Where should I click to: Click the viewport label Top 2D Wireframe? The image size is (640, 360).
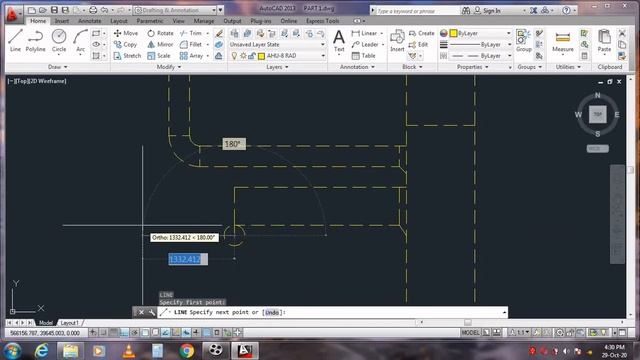[x=37, y=81]
